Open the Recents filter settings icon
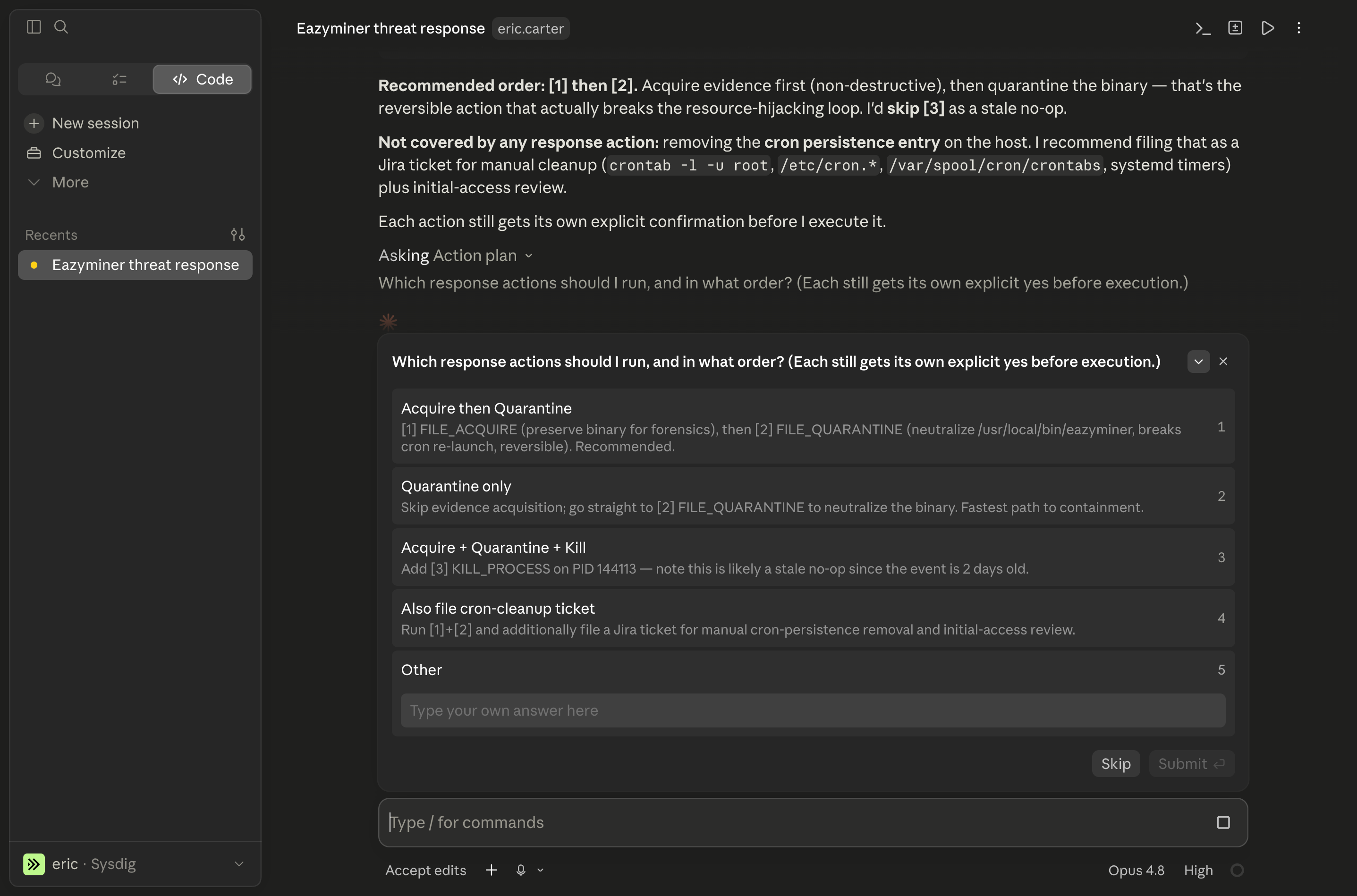Viewport: 1357px width, 896px height. pyautogui.click(x=237, y=234)
